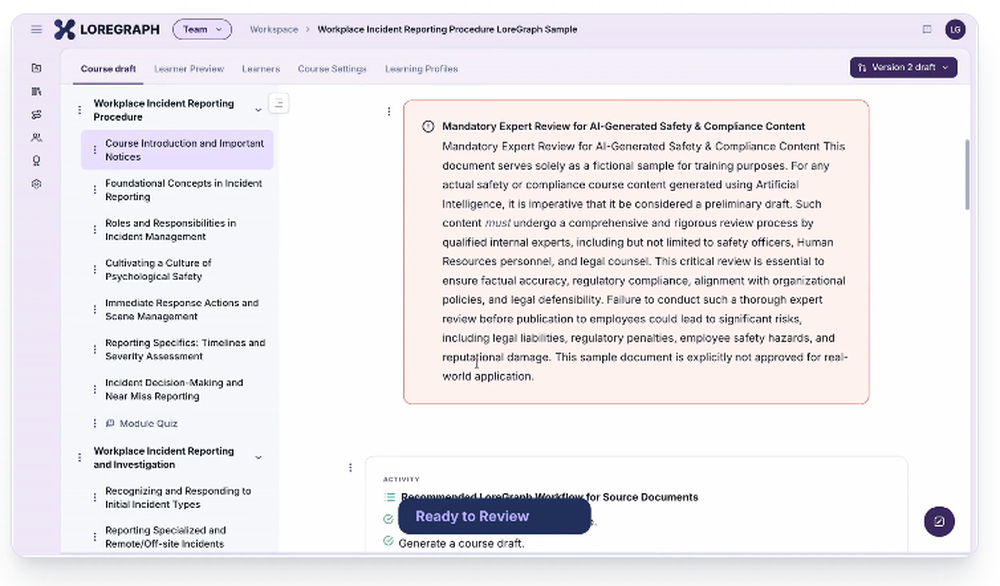
Task: Open the hamburger menu
Action: tap(36, 29)
